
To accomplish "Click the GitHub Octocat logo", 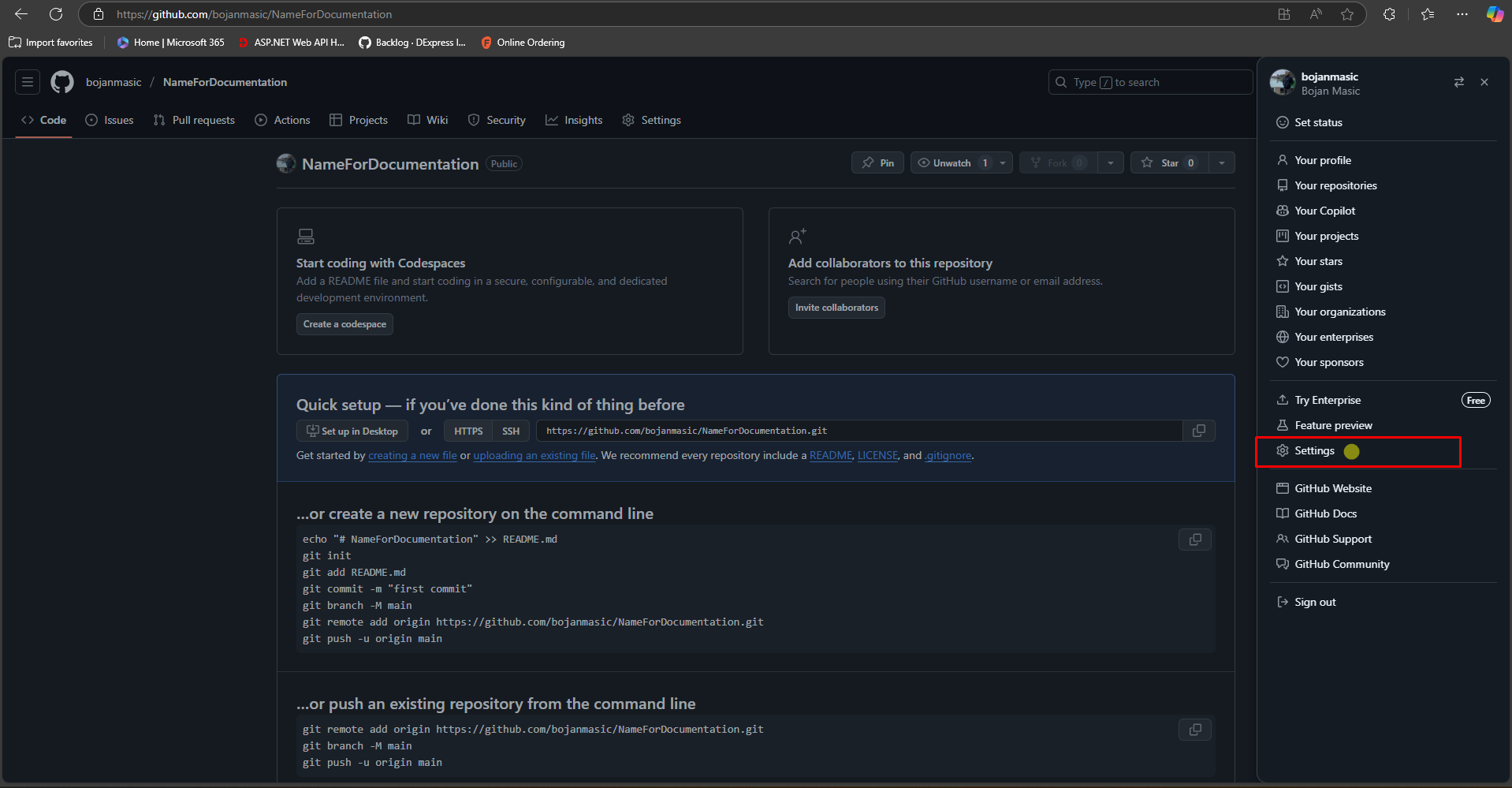I will point(62,82).
